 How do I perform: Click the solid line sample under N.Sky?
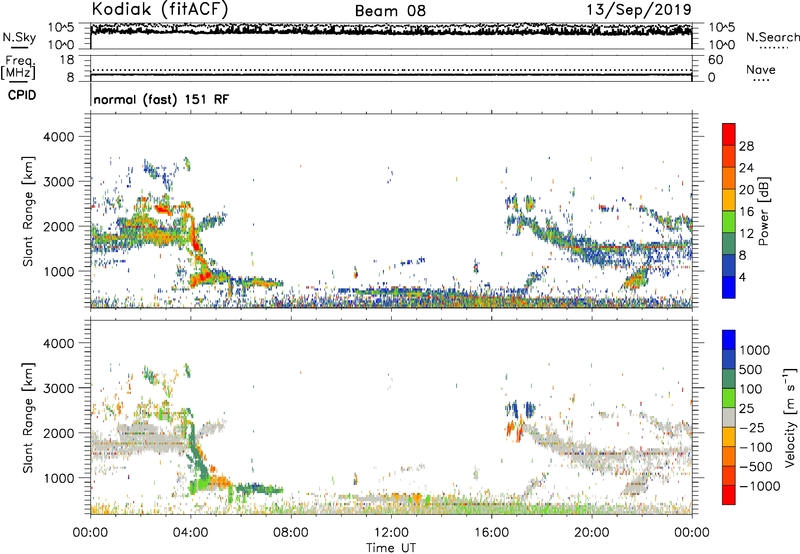click(x=19, y=47)
